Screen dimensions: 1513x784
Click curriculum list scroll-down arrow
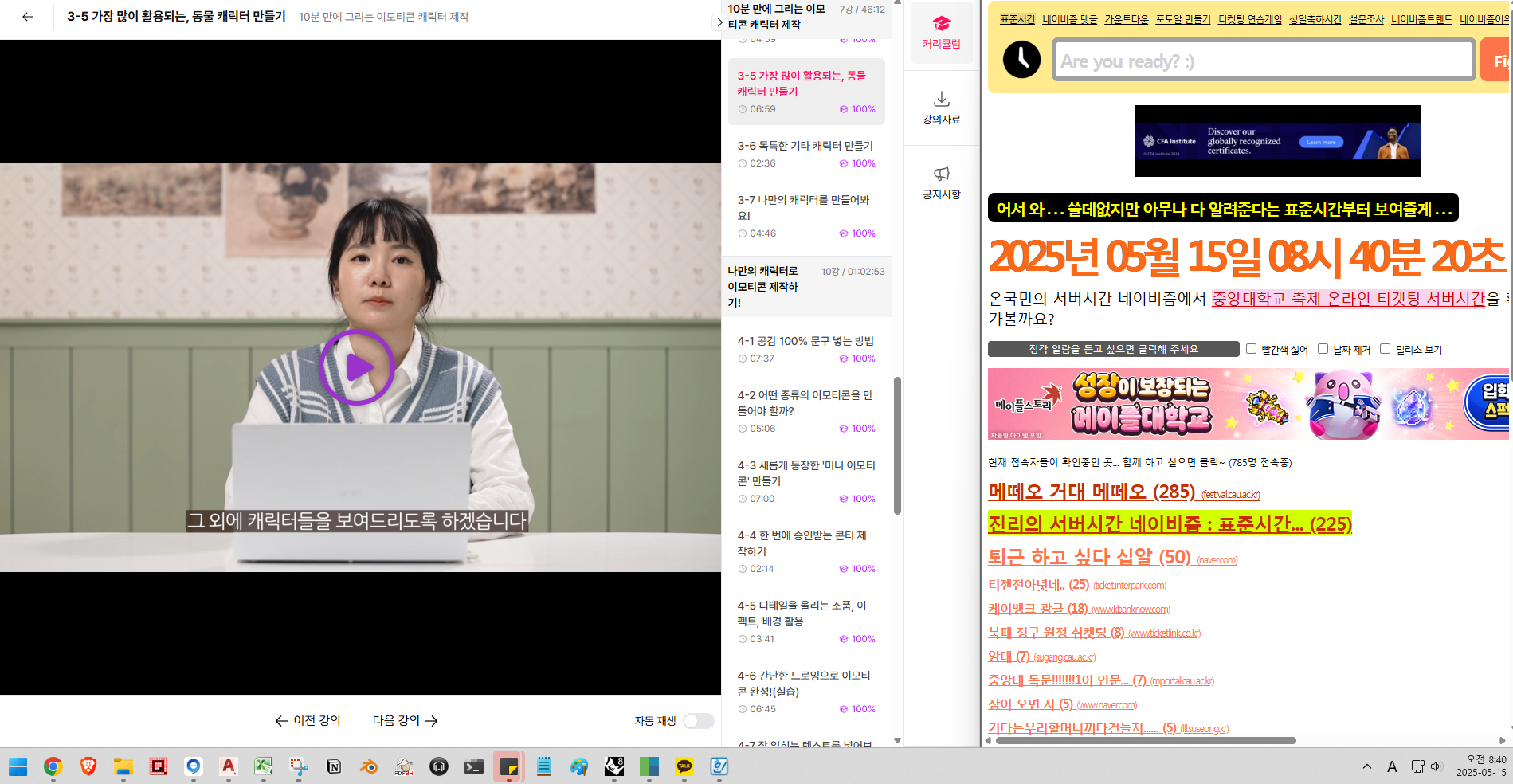[897, 740]
